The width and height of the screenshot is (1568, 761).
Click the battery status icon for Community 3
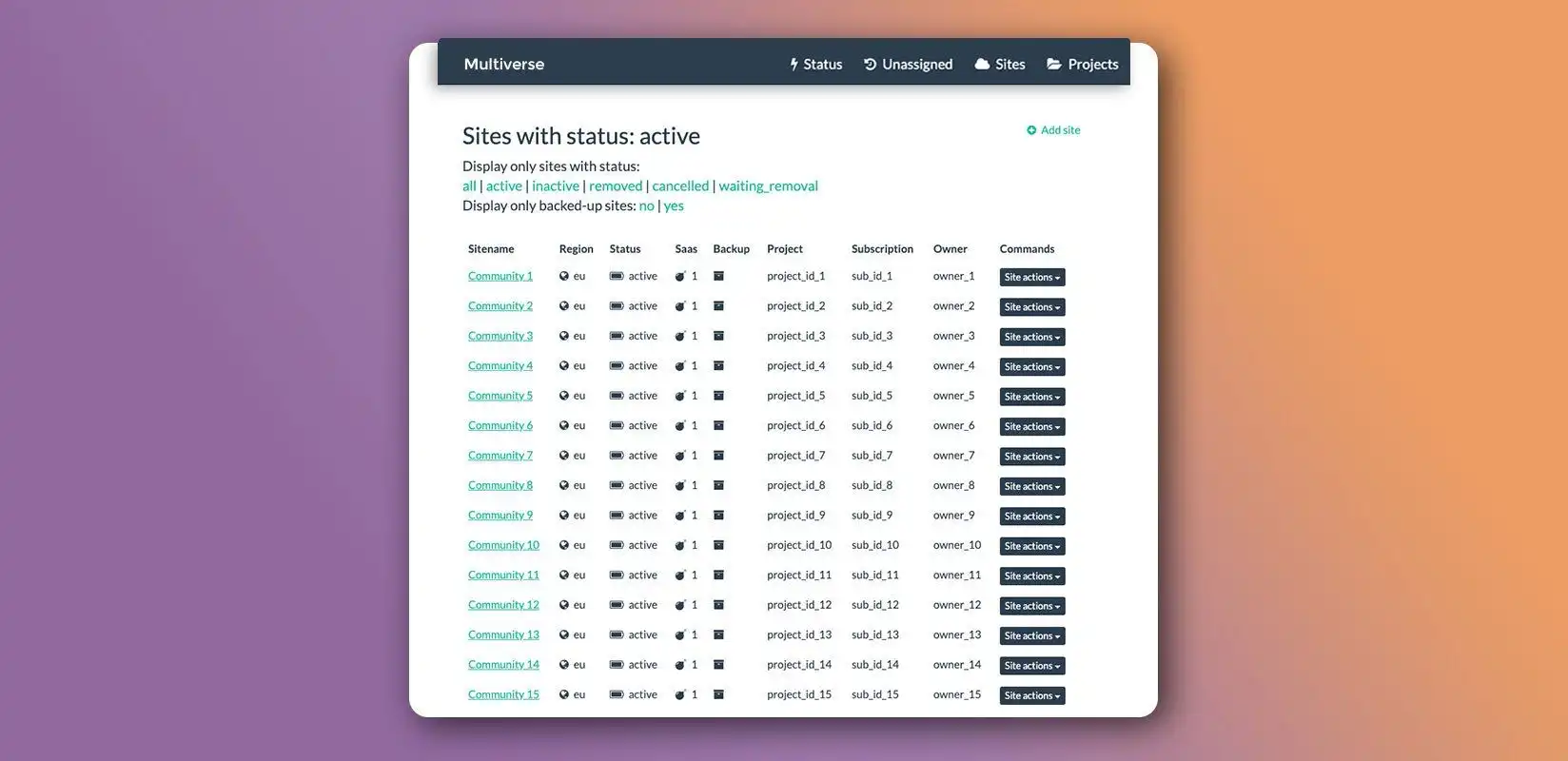(x=617, y=336)
